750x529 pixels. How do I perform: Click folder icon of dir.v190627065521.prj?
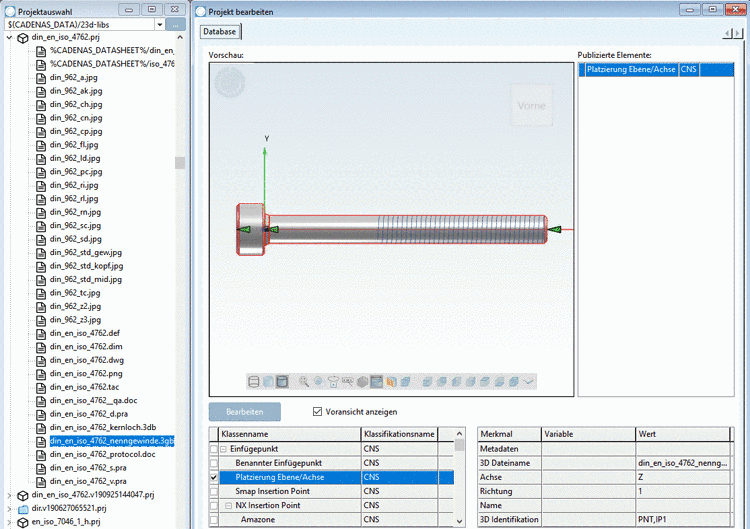23,508
